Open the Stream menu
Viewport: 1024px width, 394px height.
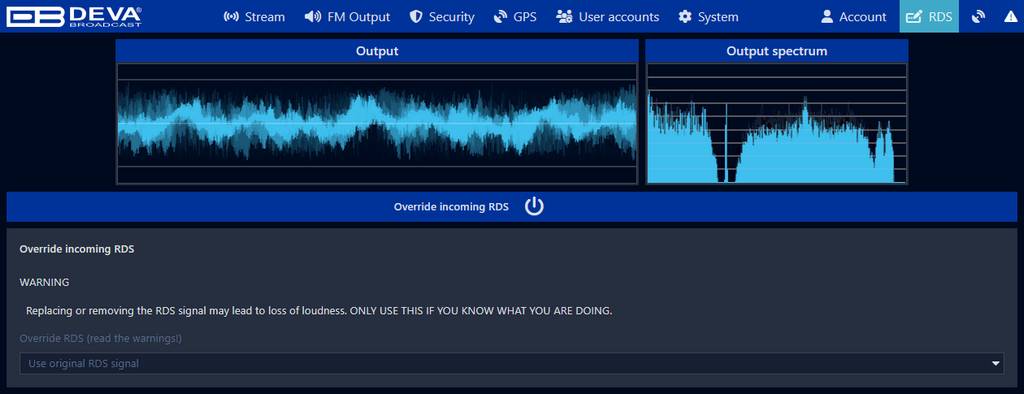pyautogui.click(x=254, y=17)
